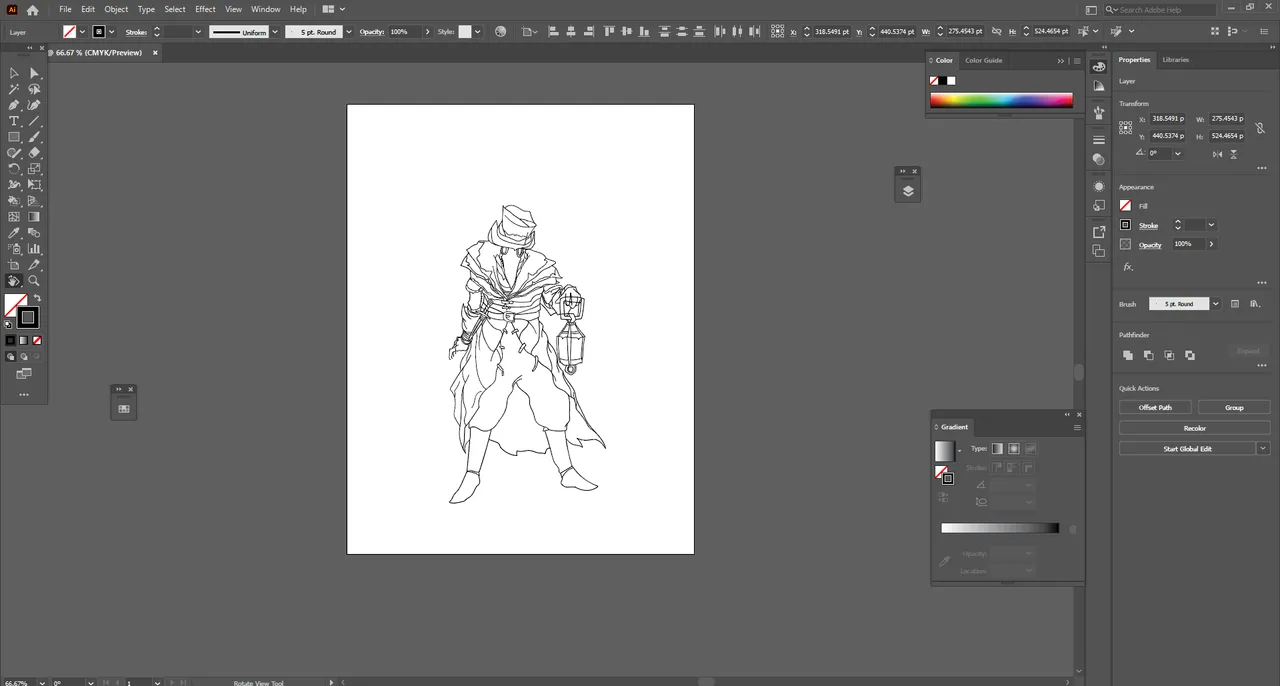Switch to the Libraries tab
The image size is (1280, 686).
coord(1175,60)
